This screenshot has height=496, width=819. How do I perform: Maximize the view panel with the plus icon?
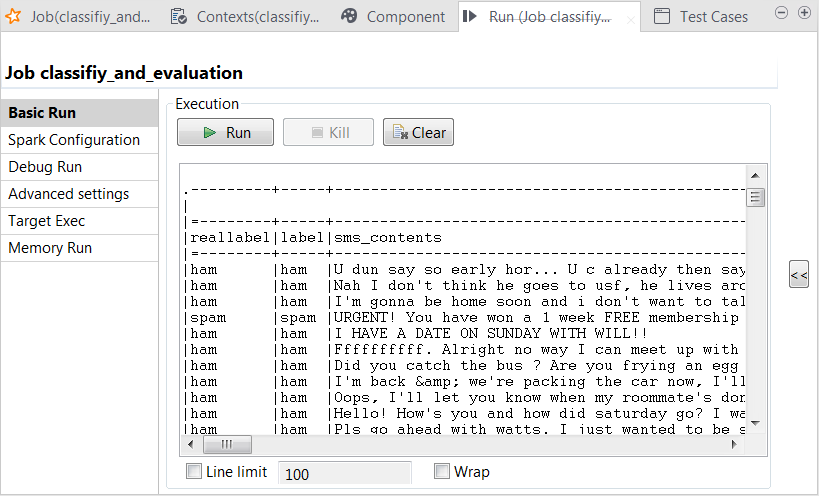805,13
